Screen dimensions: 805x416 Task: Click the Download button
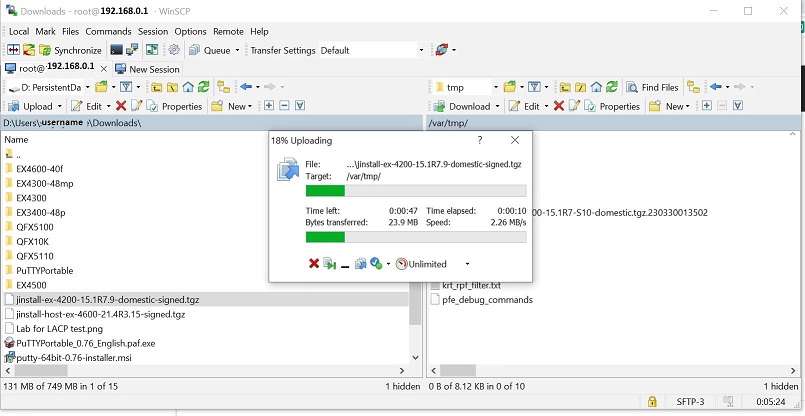462,106
